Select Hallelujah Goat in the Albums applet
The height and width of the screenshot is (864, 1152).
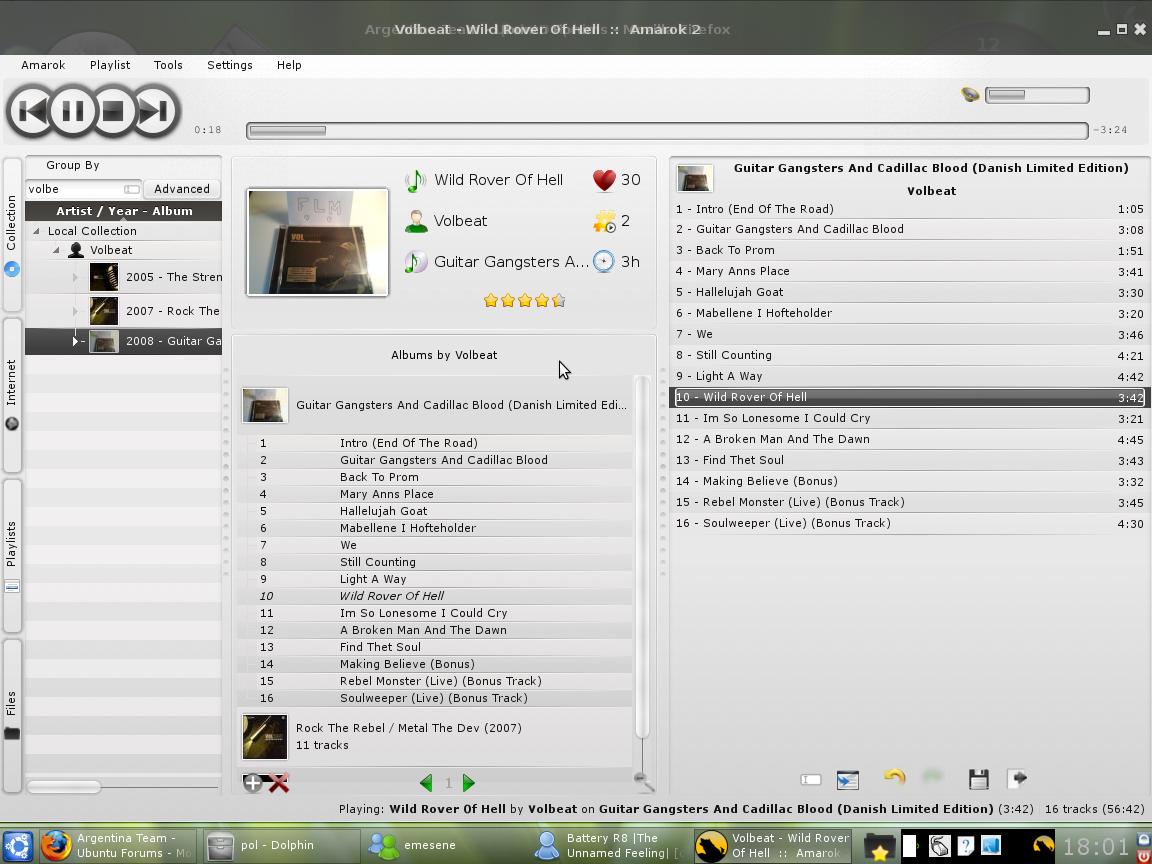[384, 511]
